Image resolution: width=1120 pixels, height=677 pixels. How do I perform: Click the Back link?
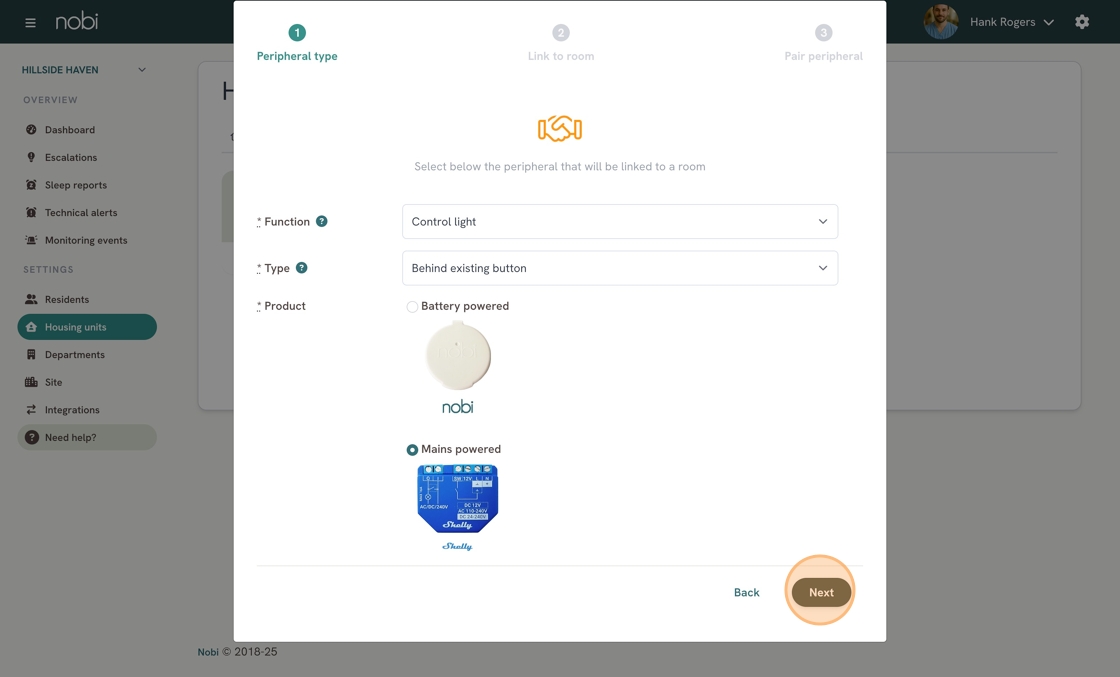(x=746, y=593)
